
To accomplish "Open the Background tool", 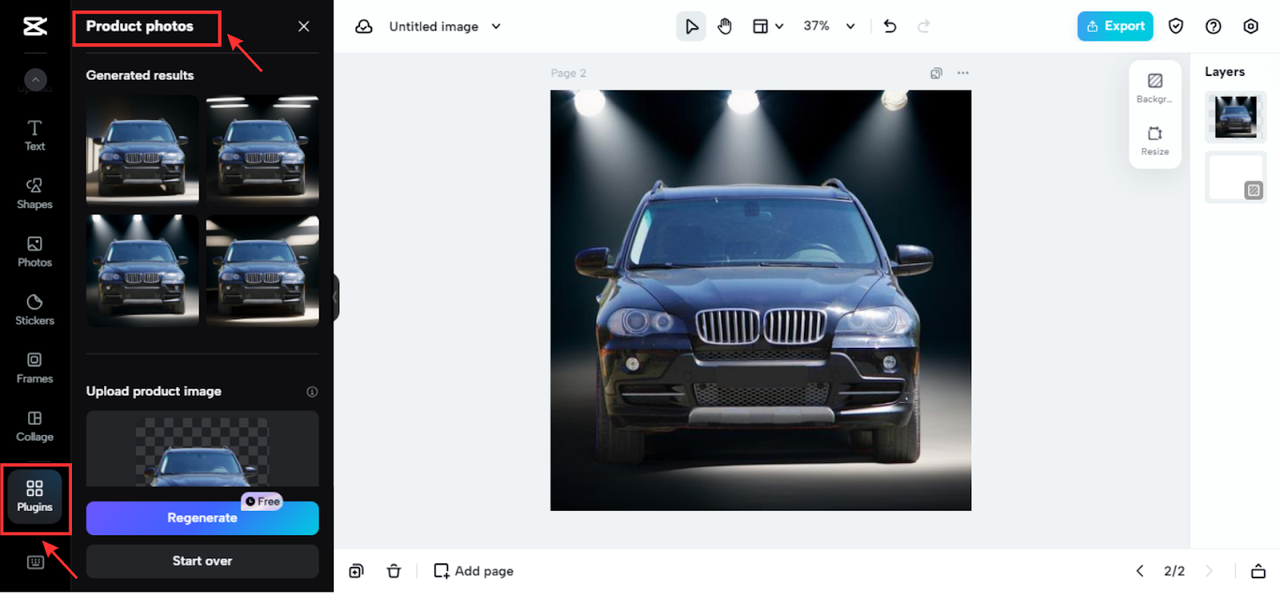I will [x=1155, y=88].
